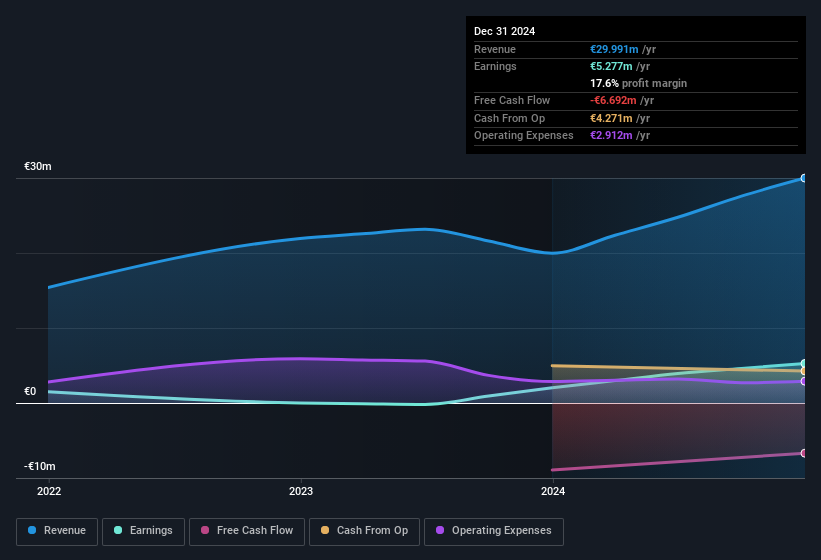This screenshot has width=821, height=560.
Task: Toggle the Operating Expenses legend button
Action: click(493, 531)
